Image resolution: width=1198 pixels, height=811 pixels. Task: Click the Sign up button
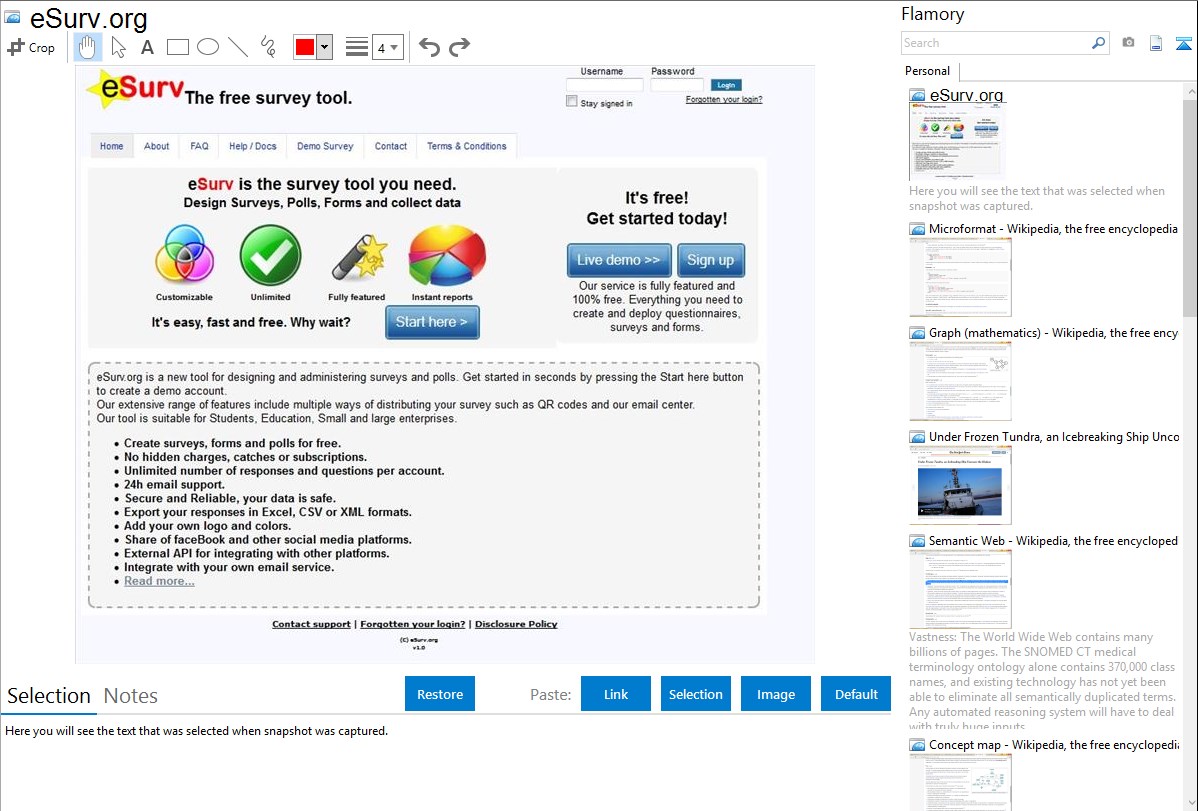tap(711, 260)
